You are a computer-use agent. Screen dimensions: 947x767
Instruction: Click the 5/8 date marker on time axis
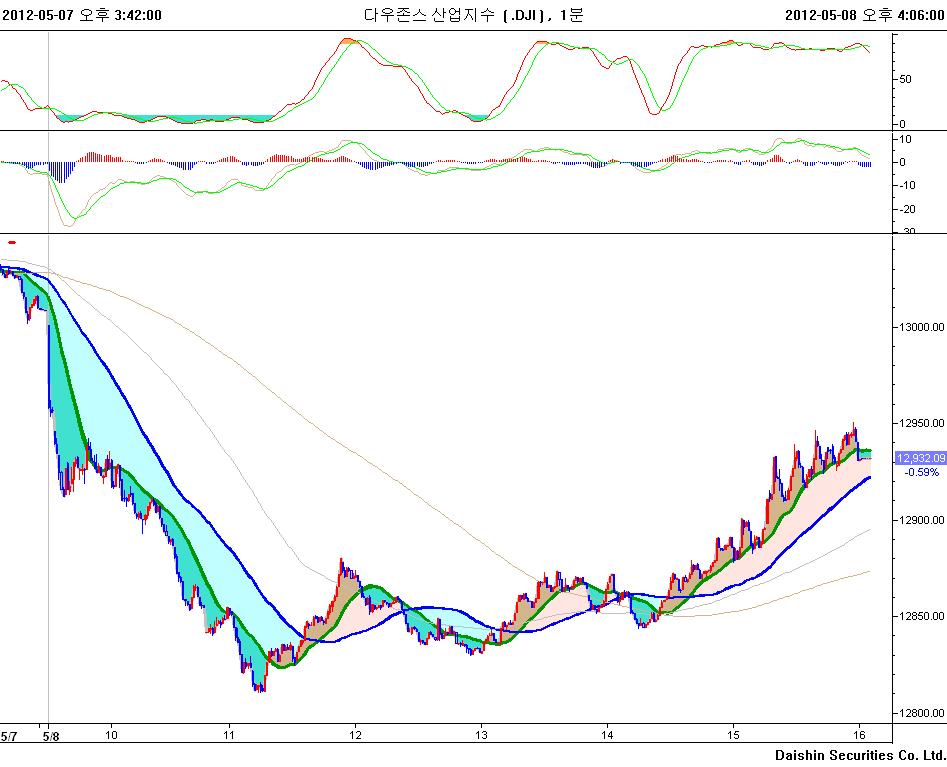(48, 735)
